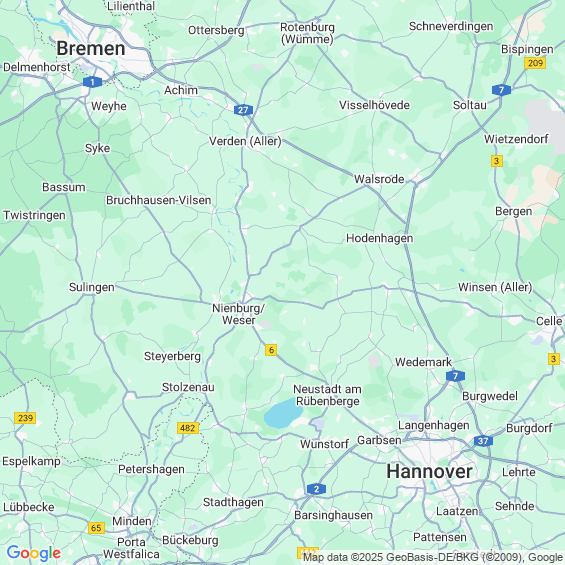565x565 pixels.
Task: Click the Verden (Aller) town label
Action: pos(245,141)
